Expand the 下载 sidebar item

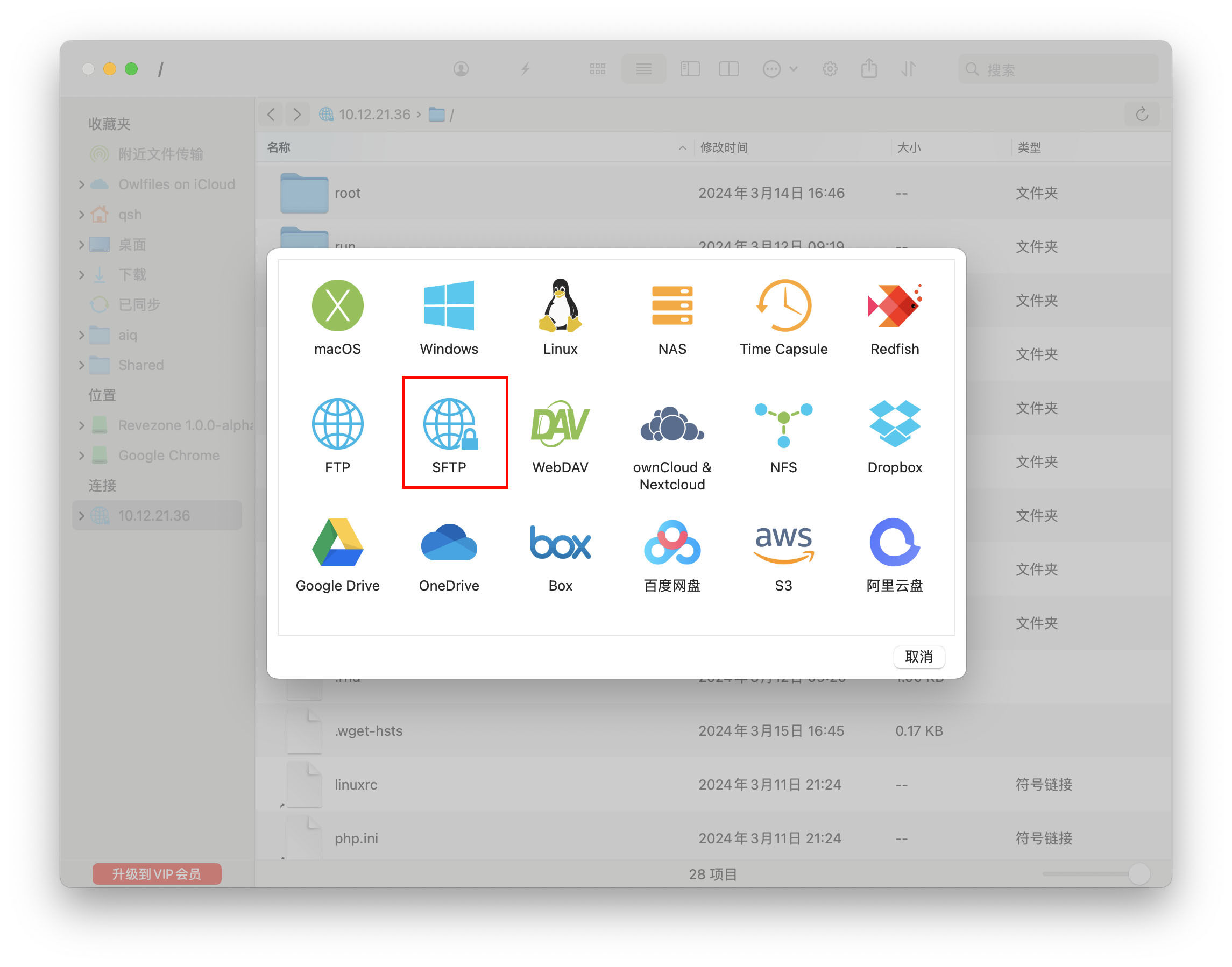(82, 275)
